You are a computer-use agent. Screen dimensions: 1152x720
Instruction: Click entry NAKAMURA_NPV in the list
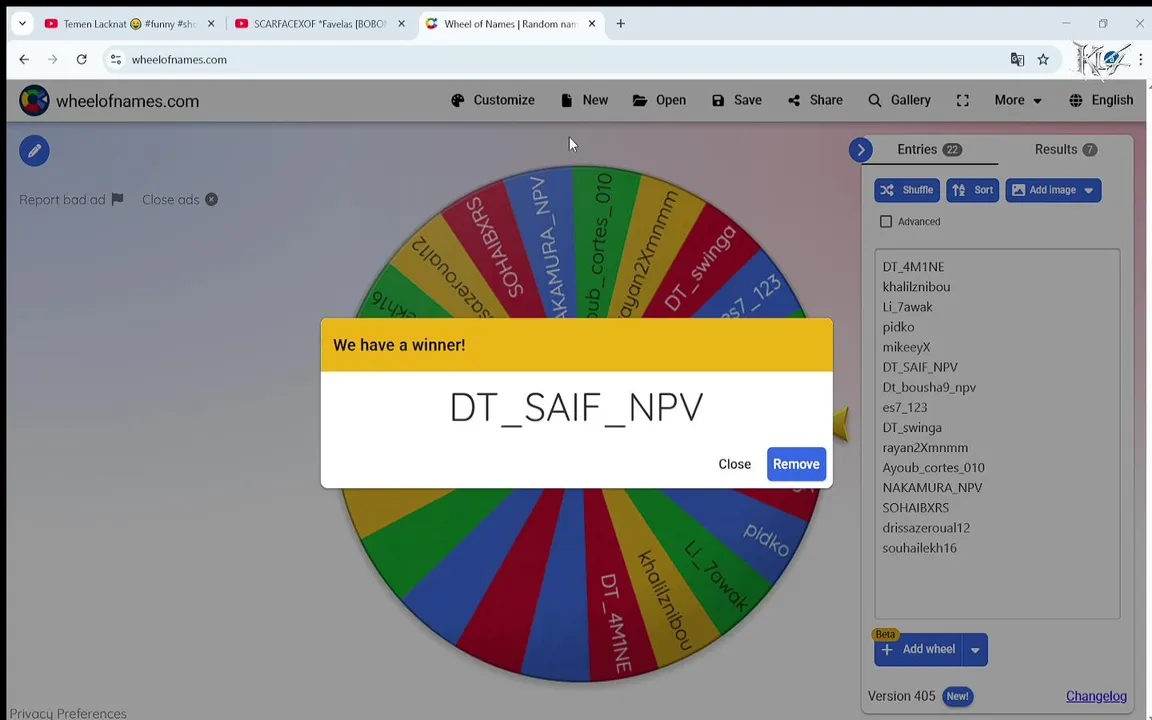(x=932, y=487)
